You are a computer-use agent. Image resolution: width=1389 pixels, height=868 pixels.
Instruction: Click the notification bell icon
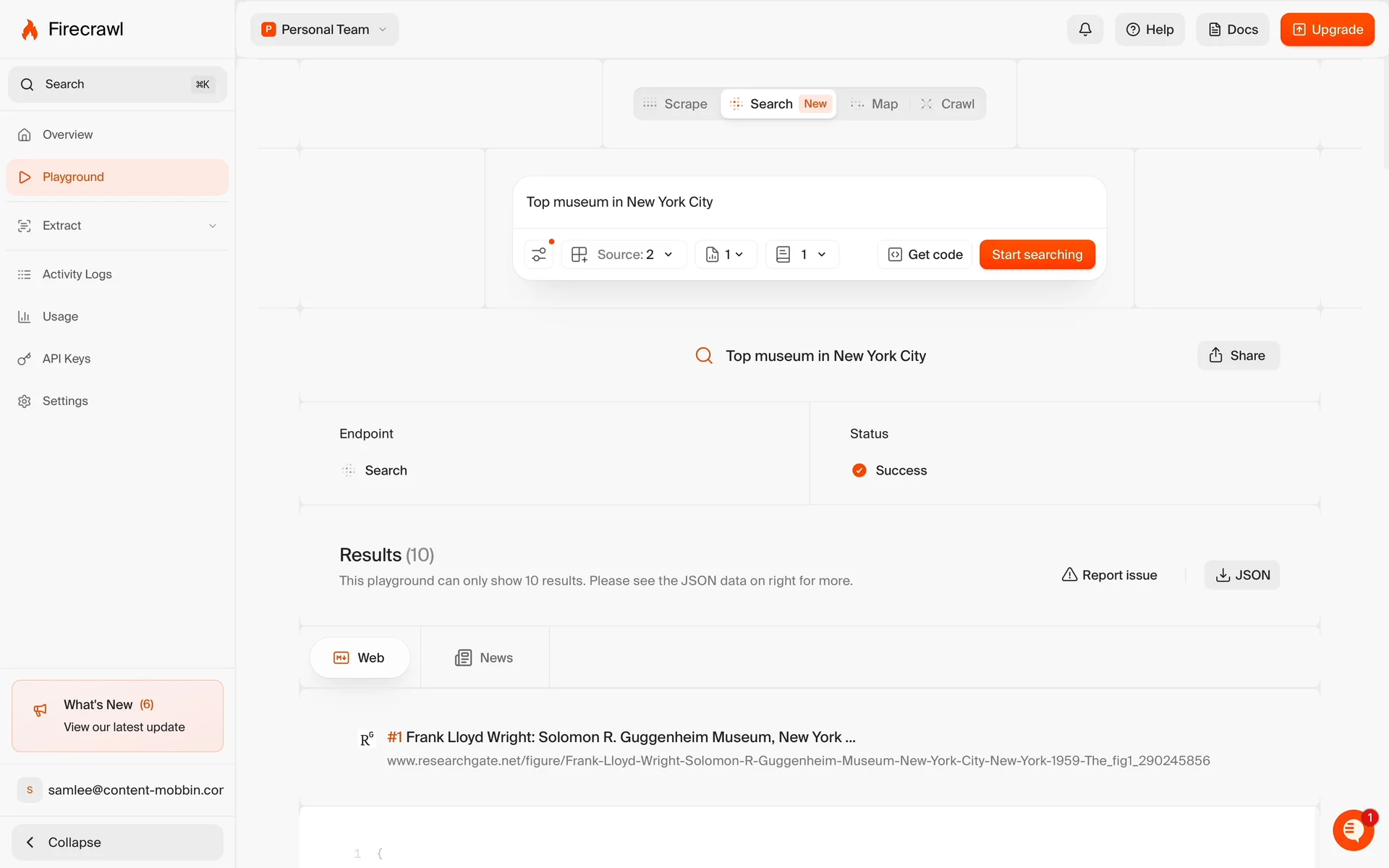coord(1084,30)
